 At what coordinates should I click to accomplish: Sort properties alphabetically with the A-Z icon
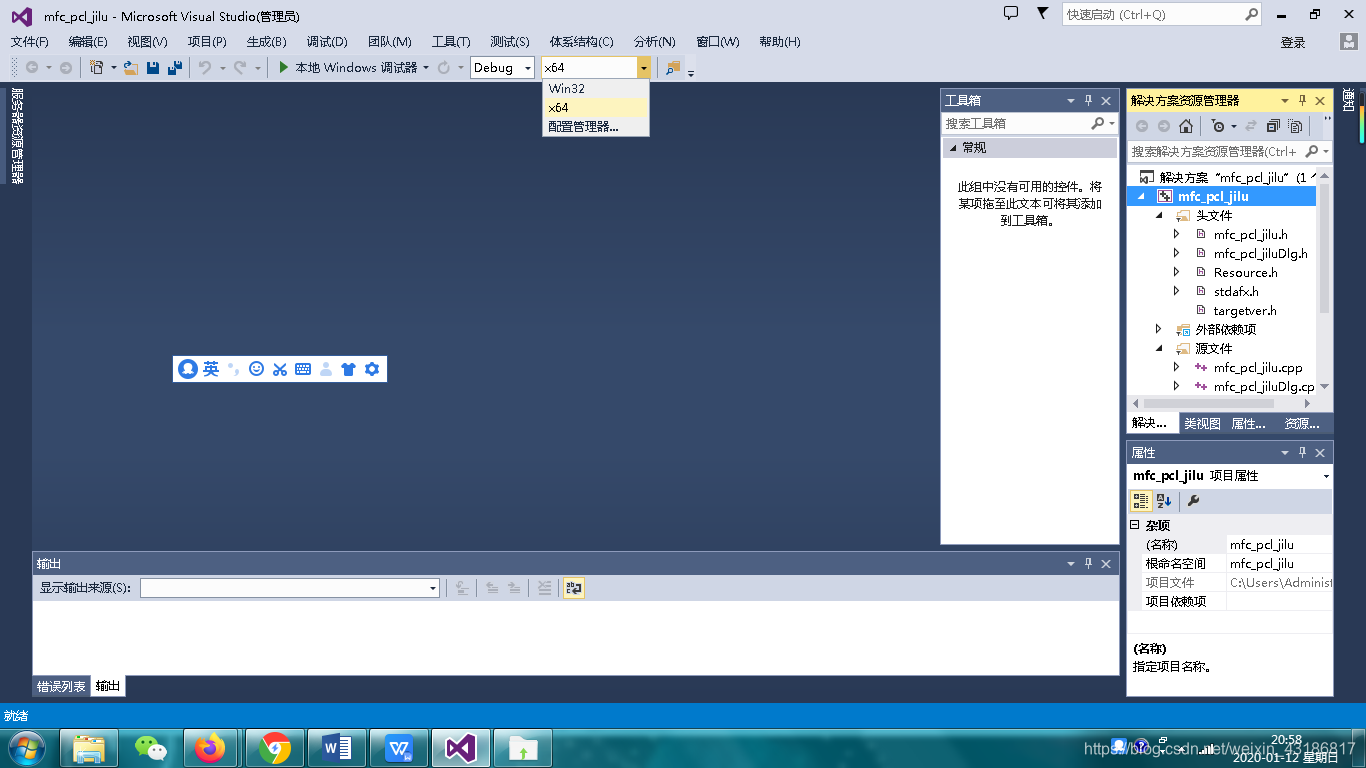[x=1161, y=501]
